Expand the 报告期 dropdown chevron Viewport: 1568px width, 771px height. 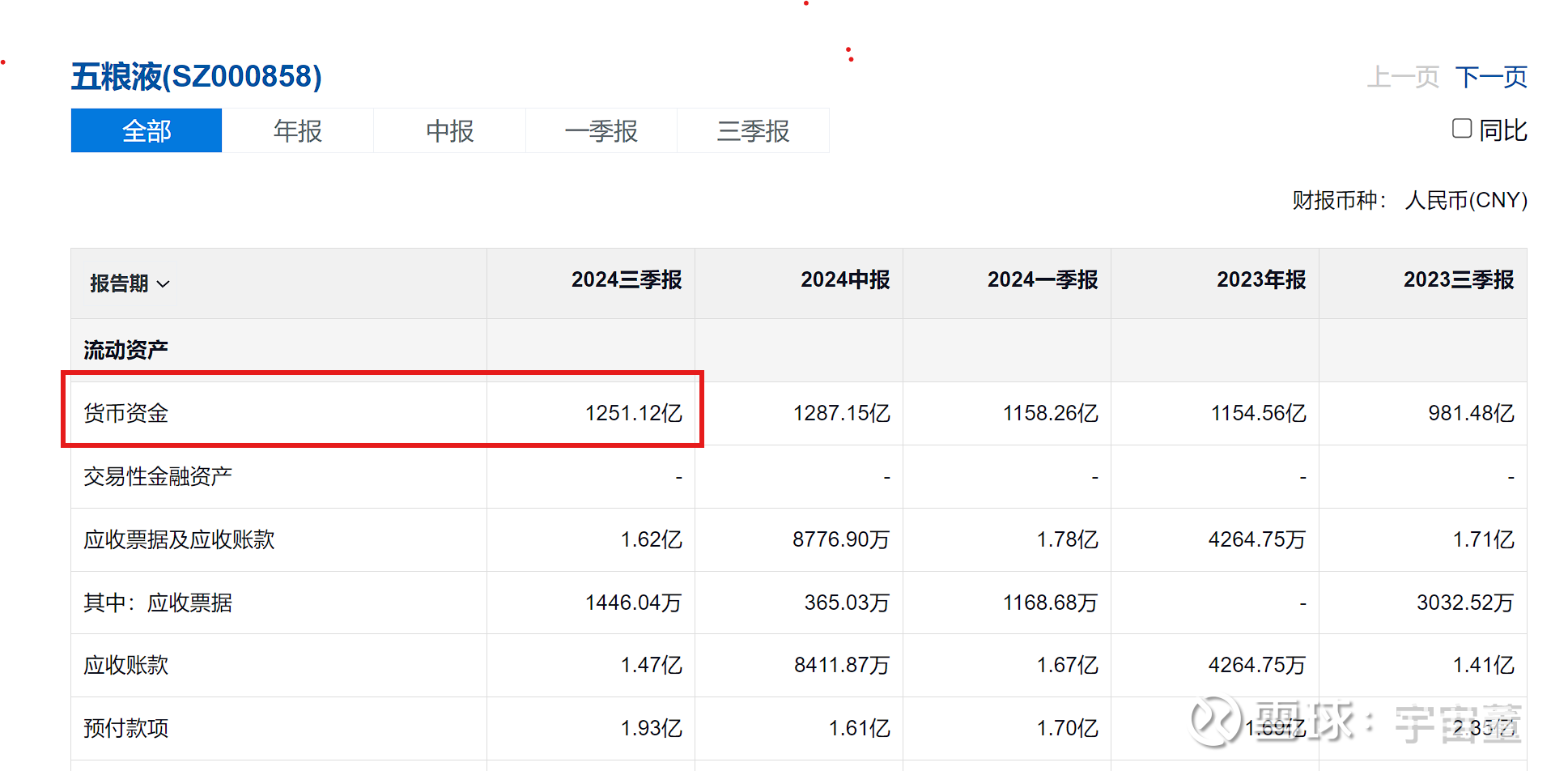[163, 284]
